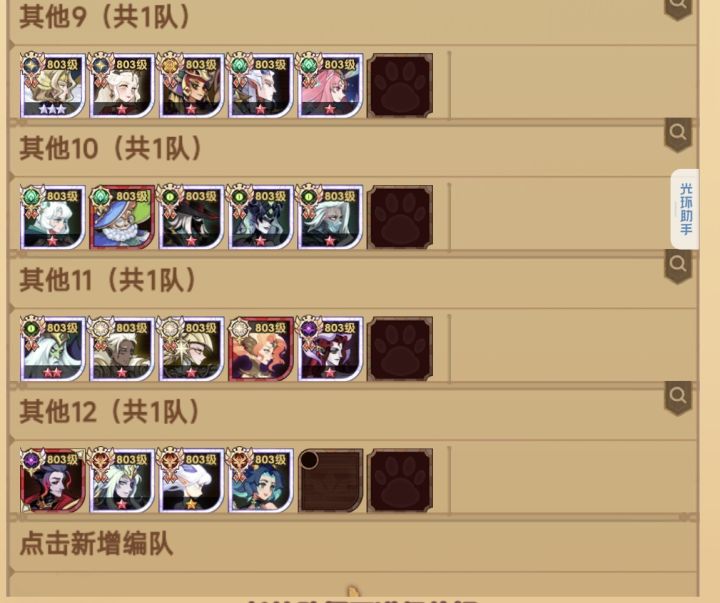Click 点击新增编队 to add a formation

(x=96, y=544)
